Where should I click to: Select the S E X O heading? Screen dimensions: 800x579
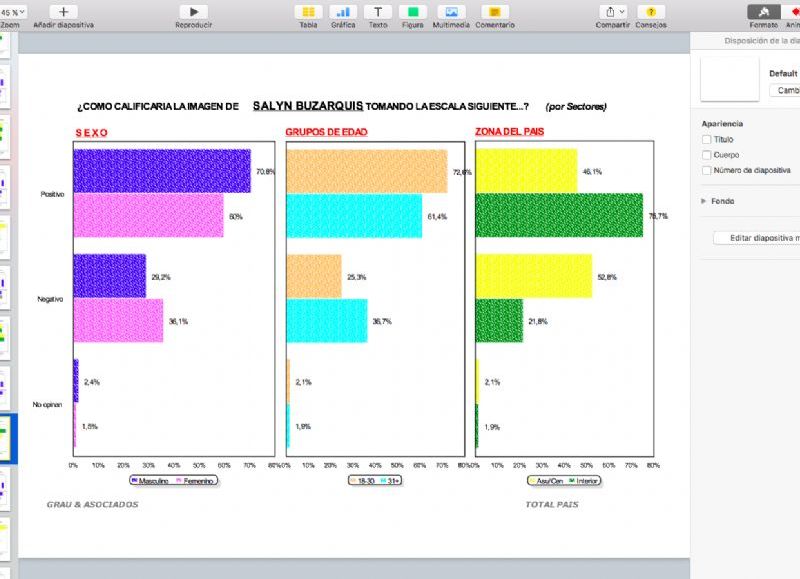click(92, 133)
